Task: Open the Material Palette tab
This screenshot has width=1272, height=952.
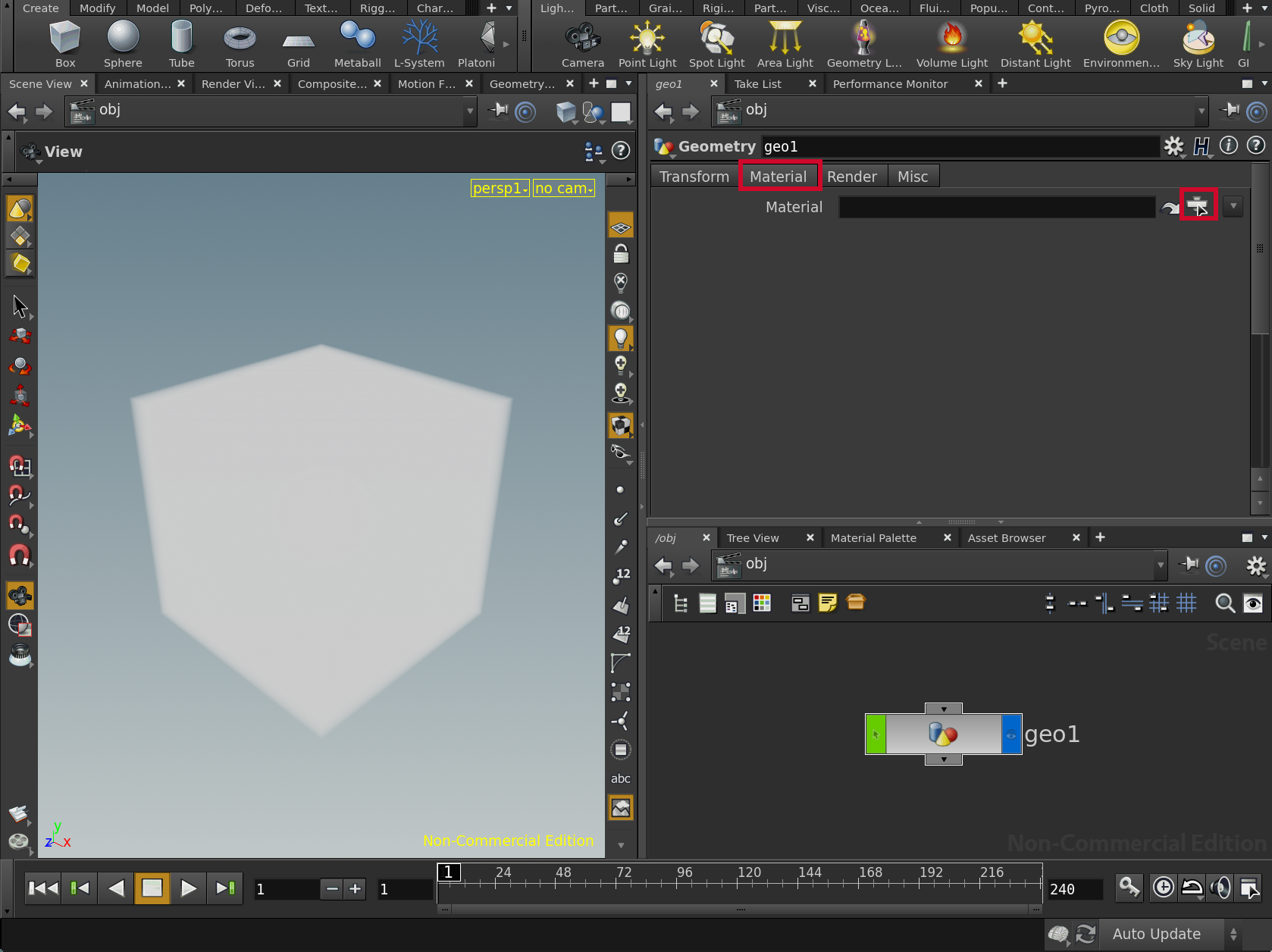Action: 873,538
